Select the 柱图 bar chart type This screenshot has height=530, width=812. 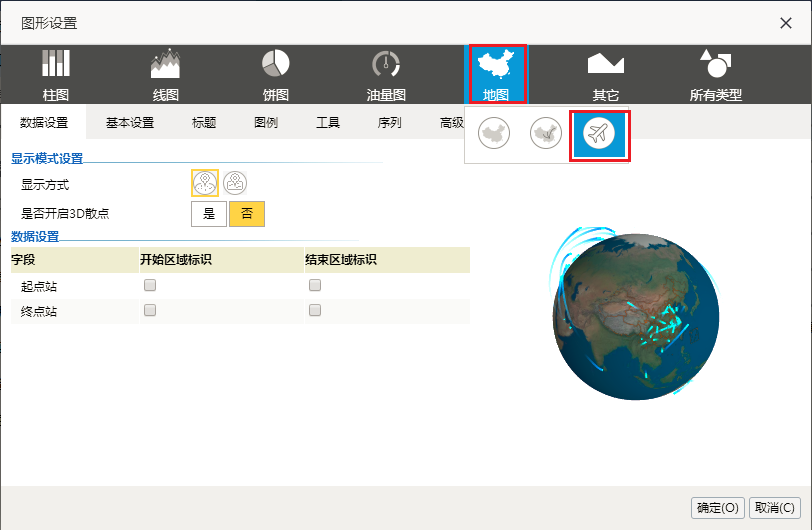point(55,75)
